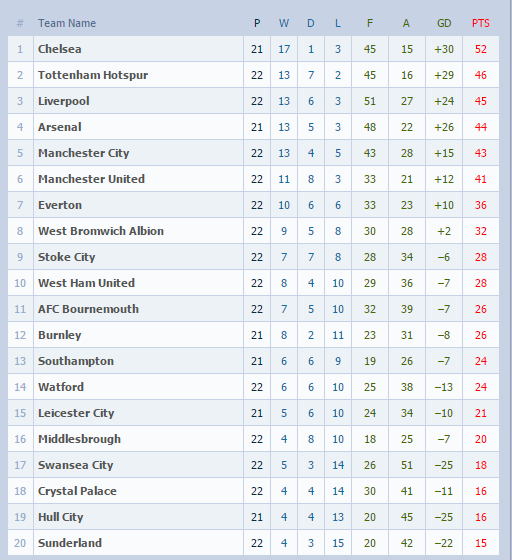
Task: Click the Team Name column header
Action: tap(67, 23)
